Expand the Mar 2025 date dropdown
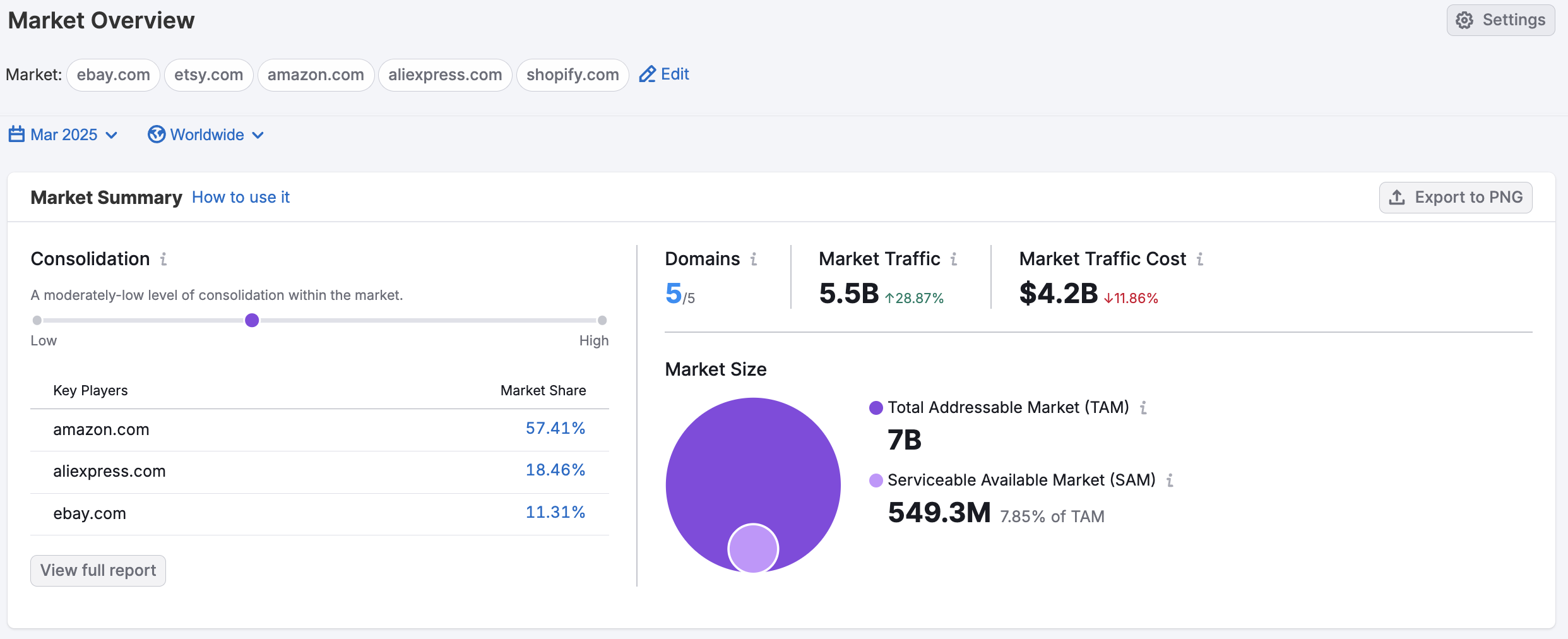This screenshot has width=1568, height=639. (112, 135)
